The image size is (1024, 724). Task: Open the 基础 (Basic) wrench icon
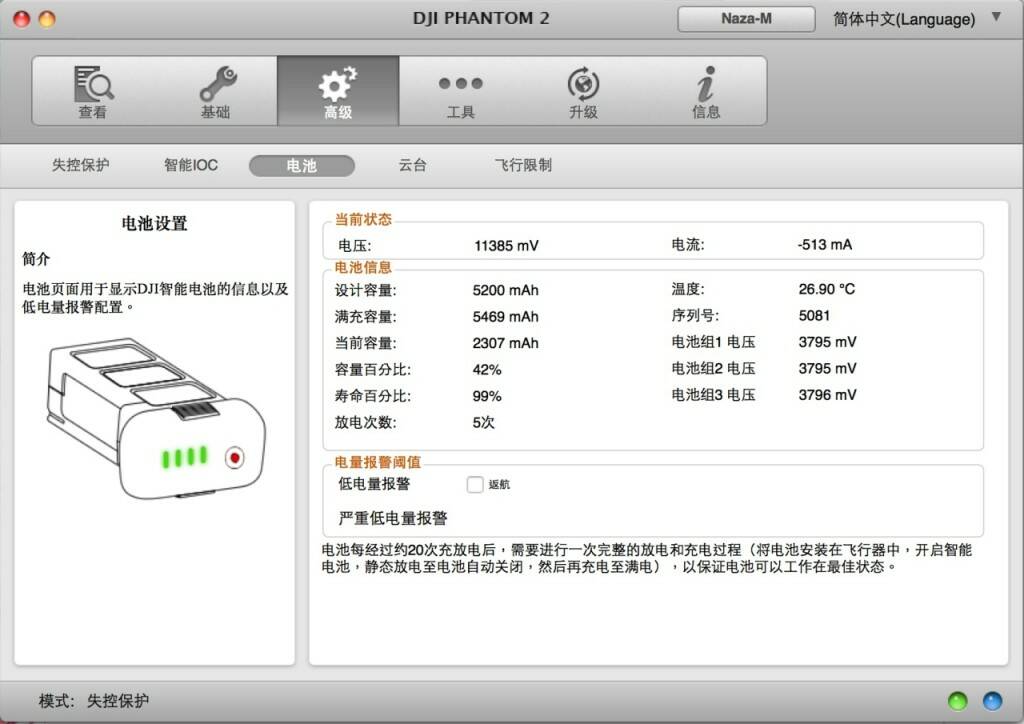(x=216, y=91)
